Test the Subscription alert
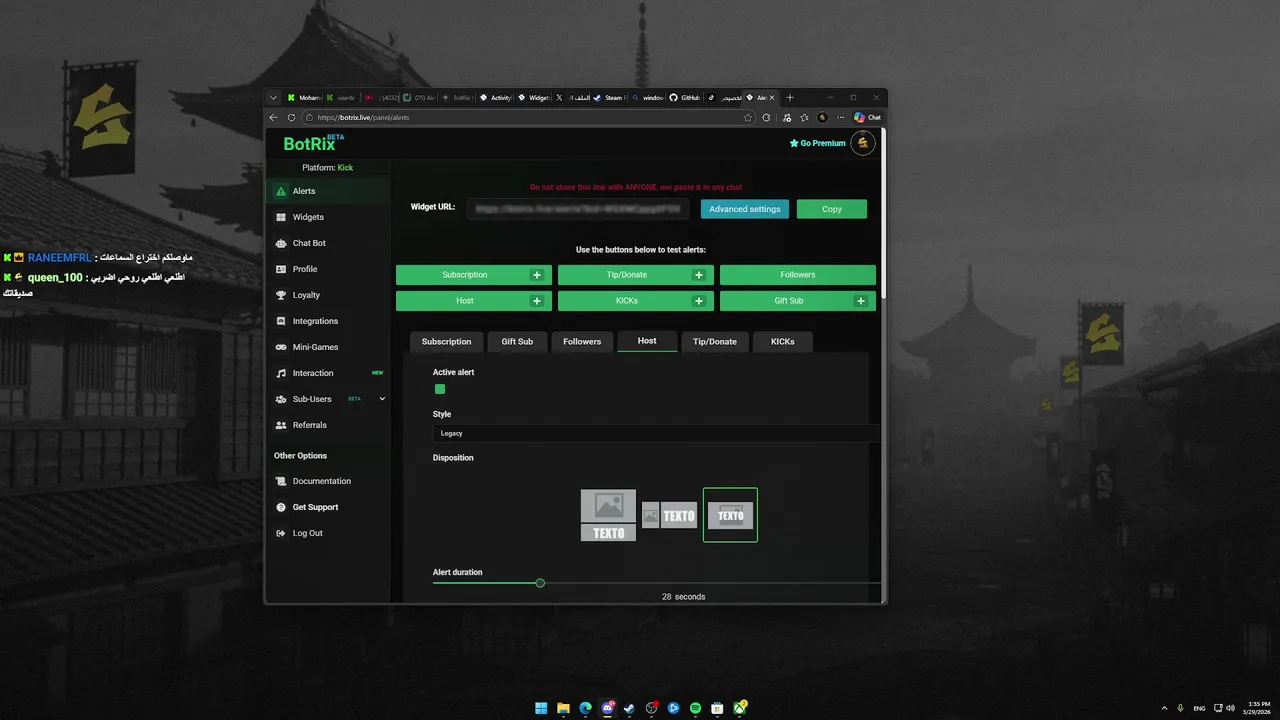 coord(465,275)
